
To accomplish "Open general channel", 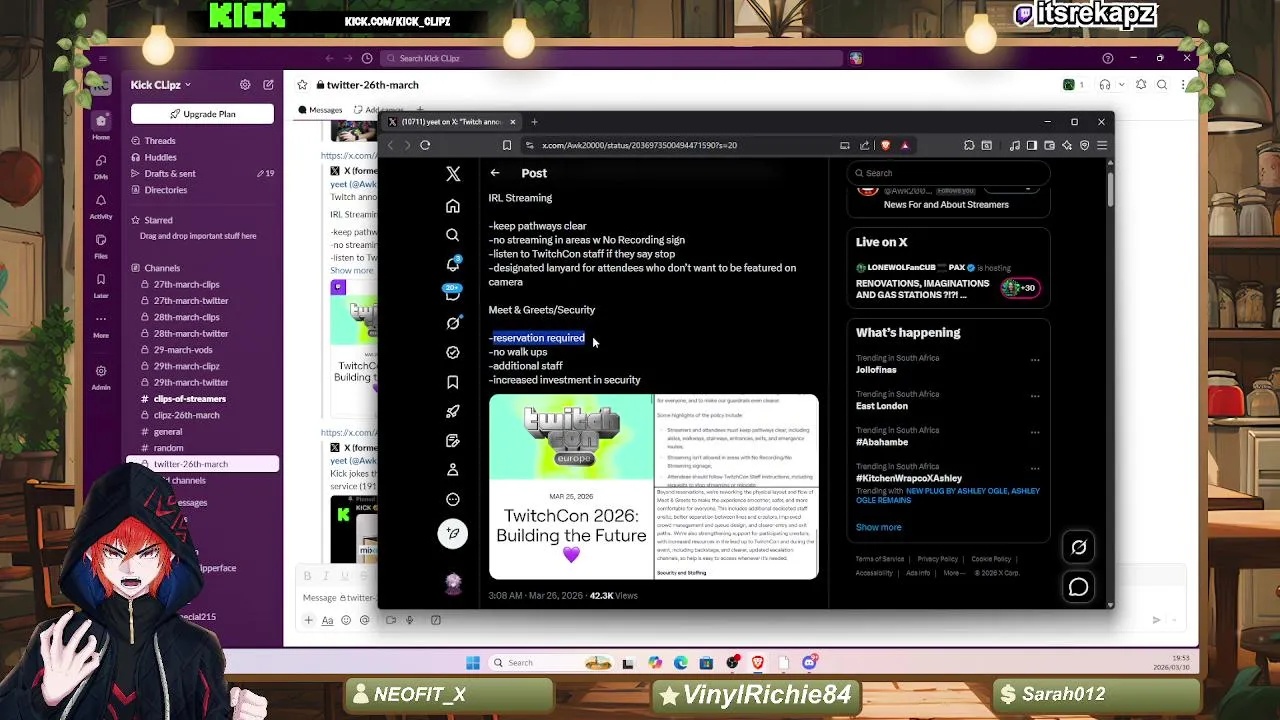I will tap(168, 432).
